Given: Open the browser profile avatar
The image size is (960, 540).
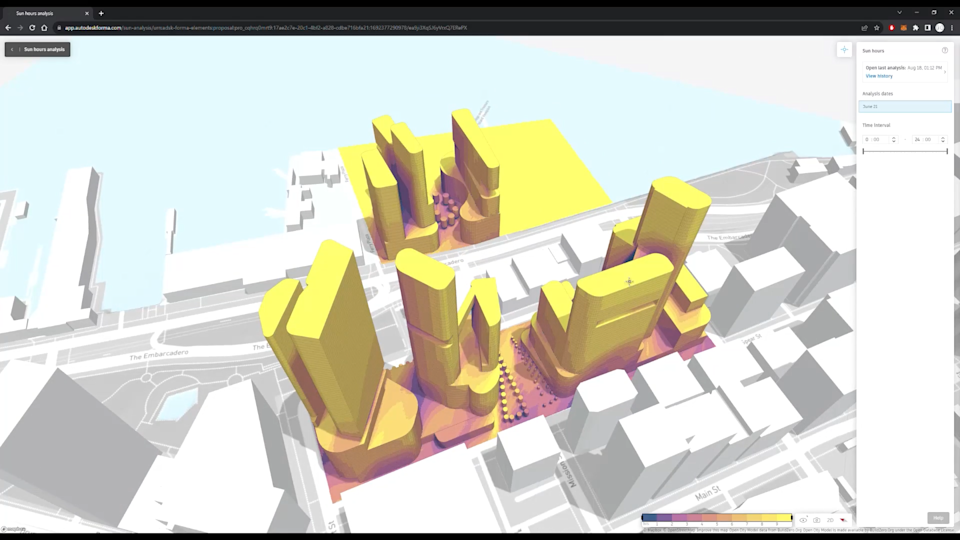Looking at the screenshot, I should (940, 28).
